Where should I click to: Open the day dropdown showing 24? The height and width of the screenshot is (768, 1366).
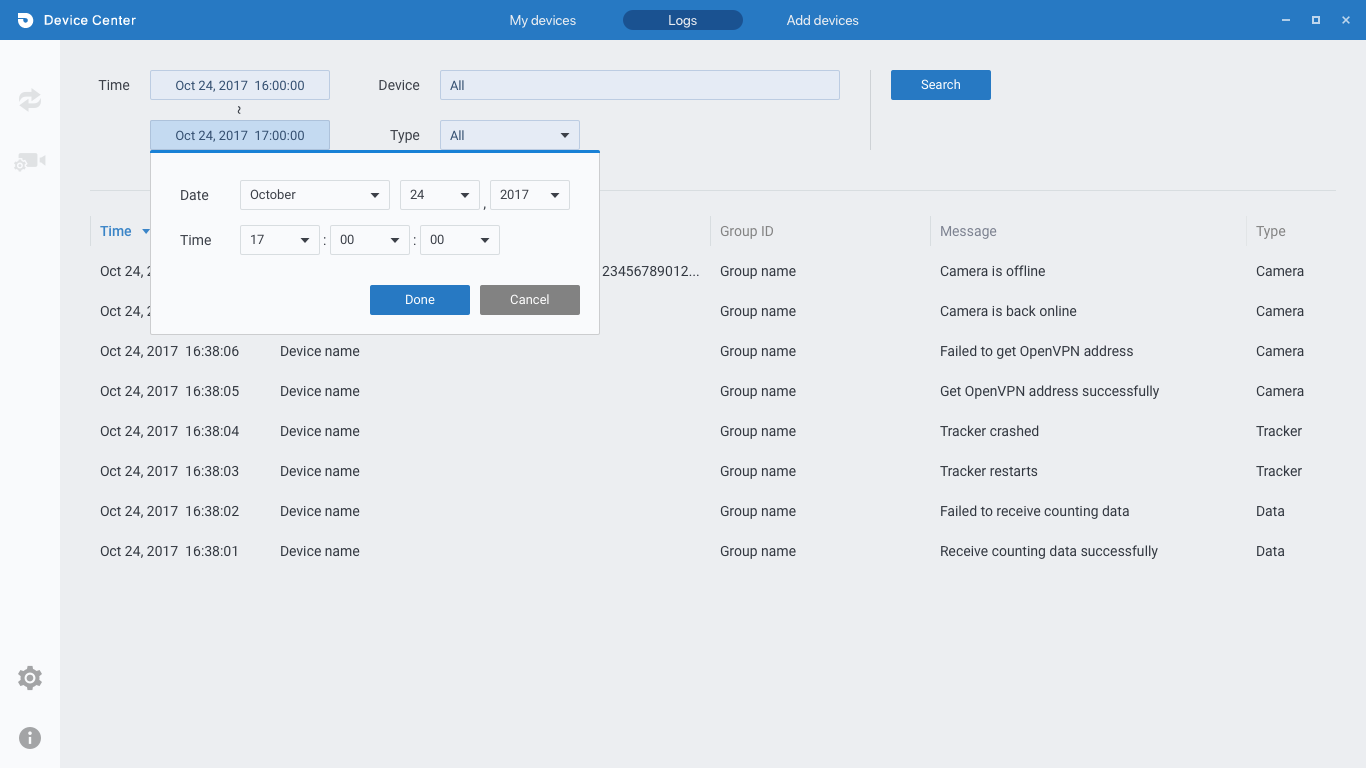click(x=440, y=195)
